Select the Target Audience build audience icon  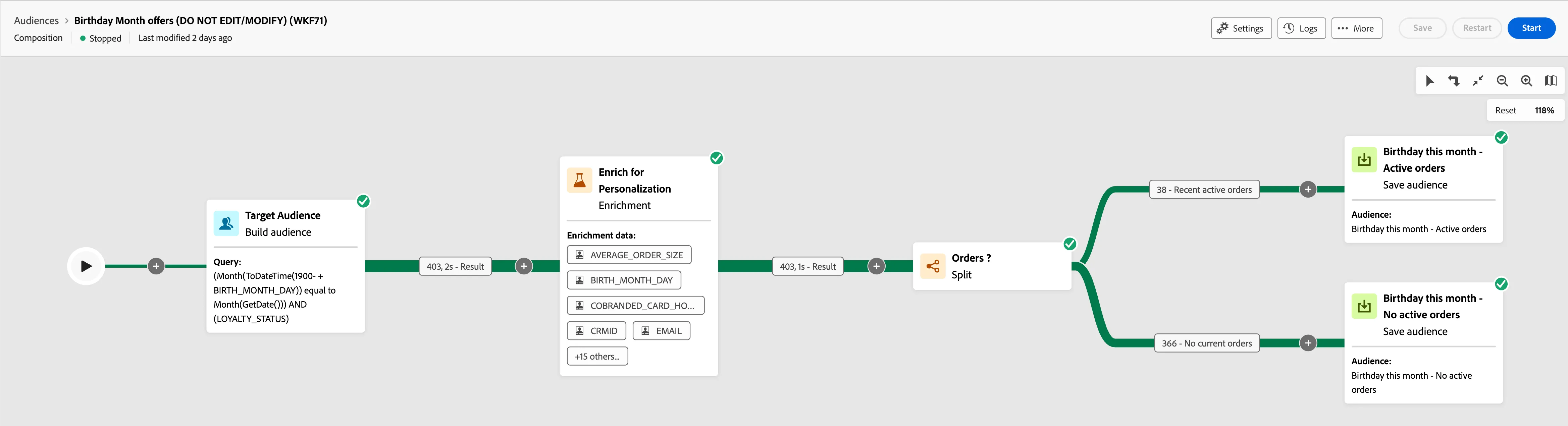(x=226, y=223)
